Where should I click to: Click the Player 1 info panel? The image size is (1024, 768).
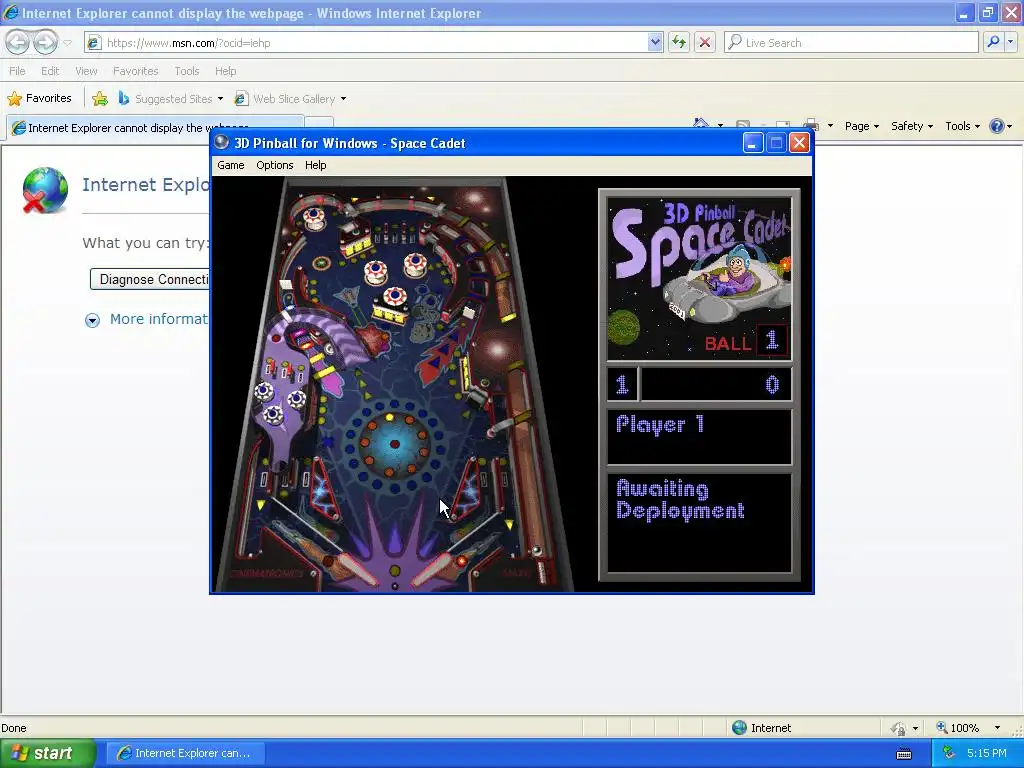699,437
